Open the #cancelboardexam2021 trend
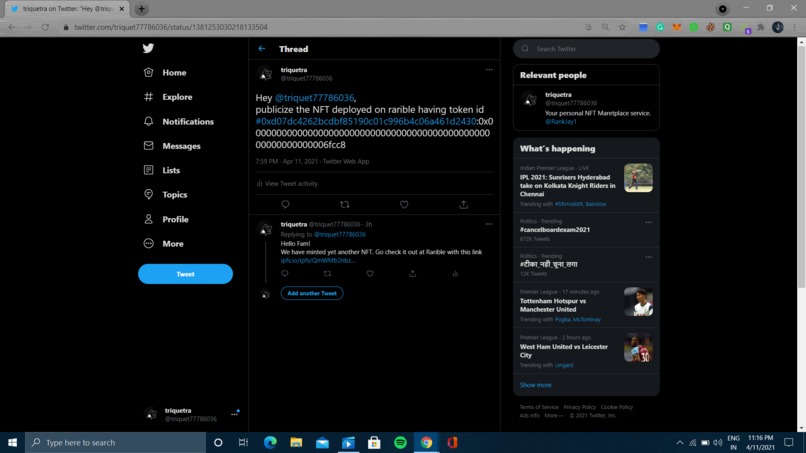 point(555,230)
